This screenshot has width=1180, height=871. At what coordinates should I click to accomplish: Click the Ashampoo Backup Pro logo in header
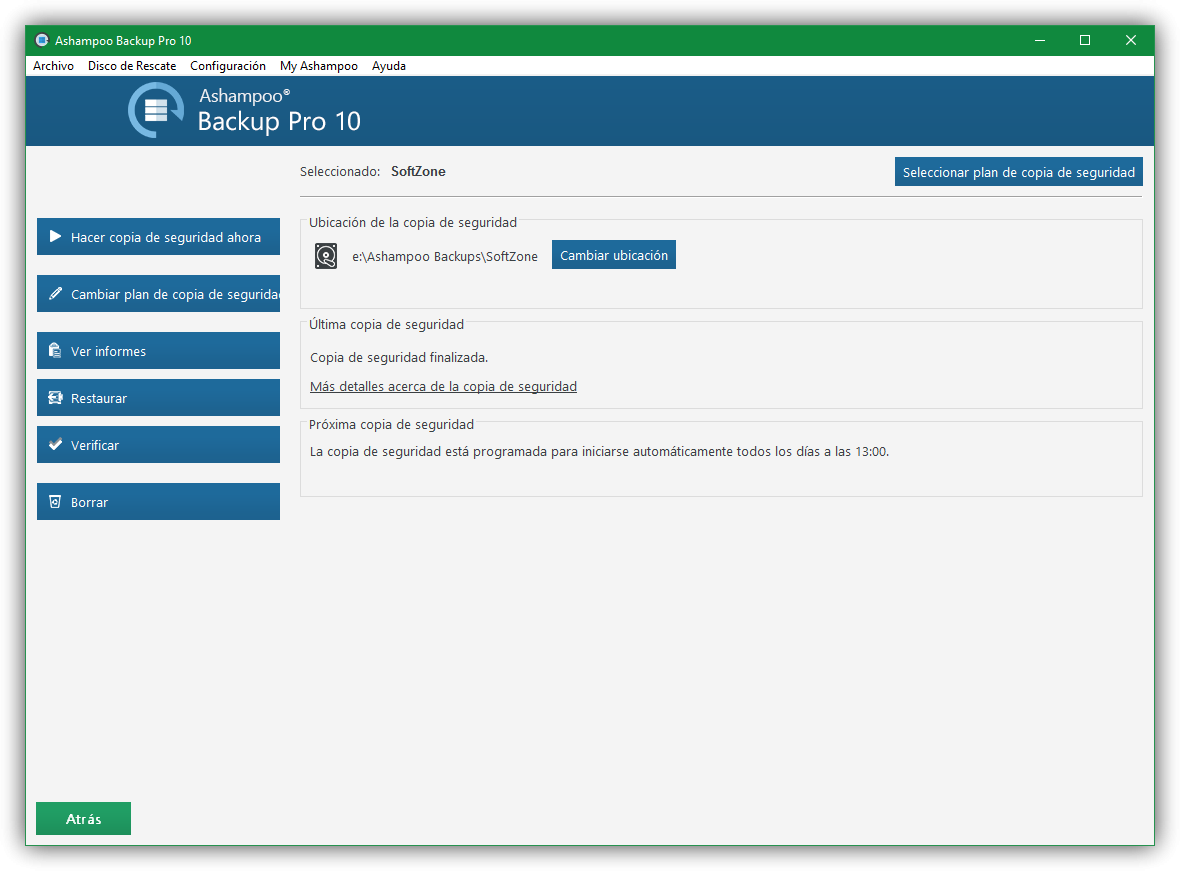point(156,110)
